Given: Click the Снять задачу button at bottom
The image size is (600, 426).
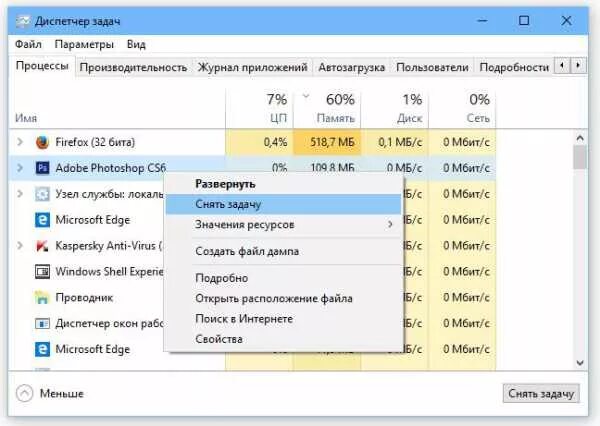Looking at the screenshot, I should 541,393.
